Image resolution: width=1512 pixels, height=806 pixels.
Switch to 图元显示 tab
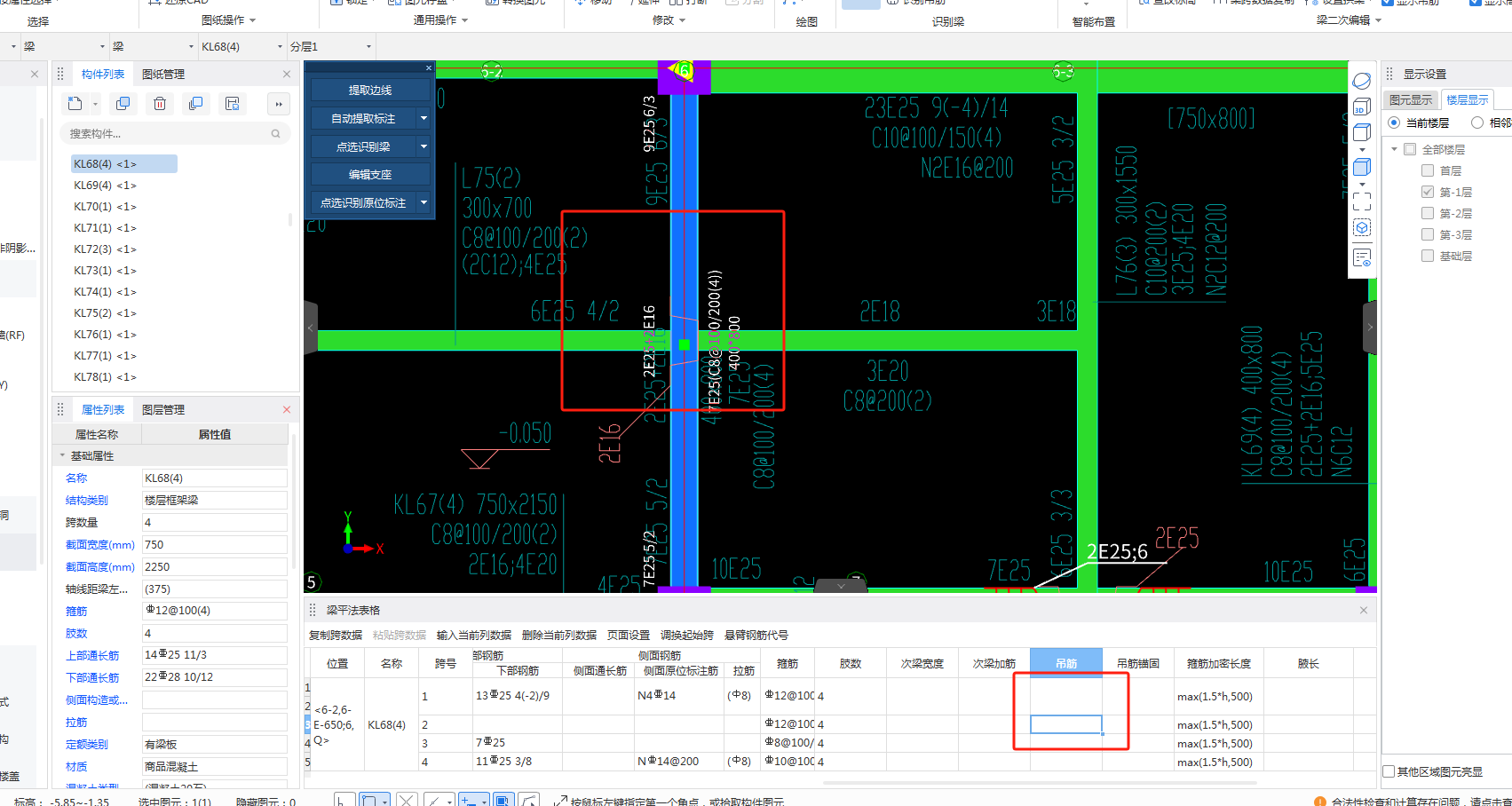pos(1411,99)
